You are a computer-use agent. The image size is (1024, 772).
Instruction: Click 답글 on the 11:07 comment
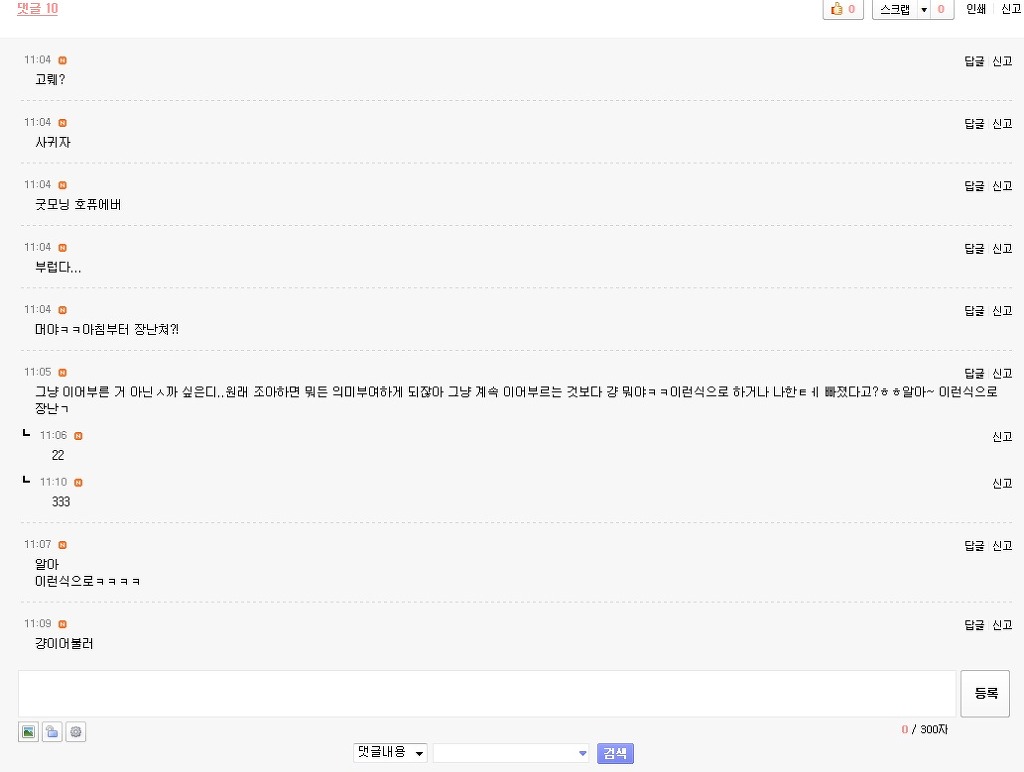click(x=974, y=545)
